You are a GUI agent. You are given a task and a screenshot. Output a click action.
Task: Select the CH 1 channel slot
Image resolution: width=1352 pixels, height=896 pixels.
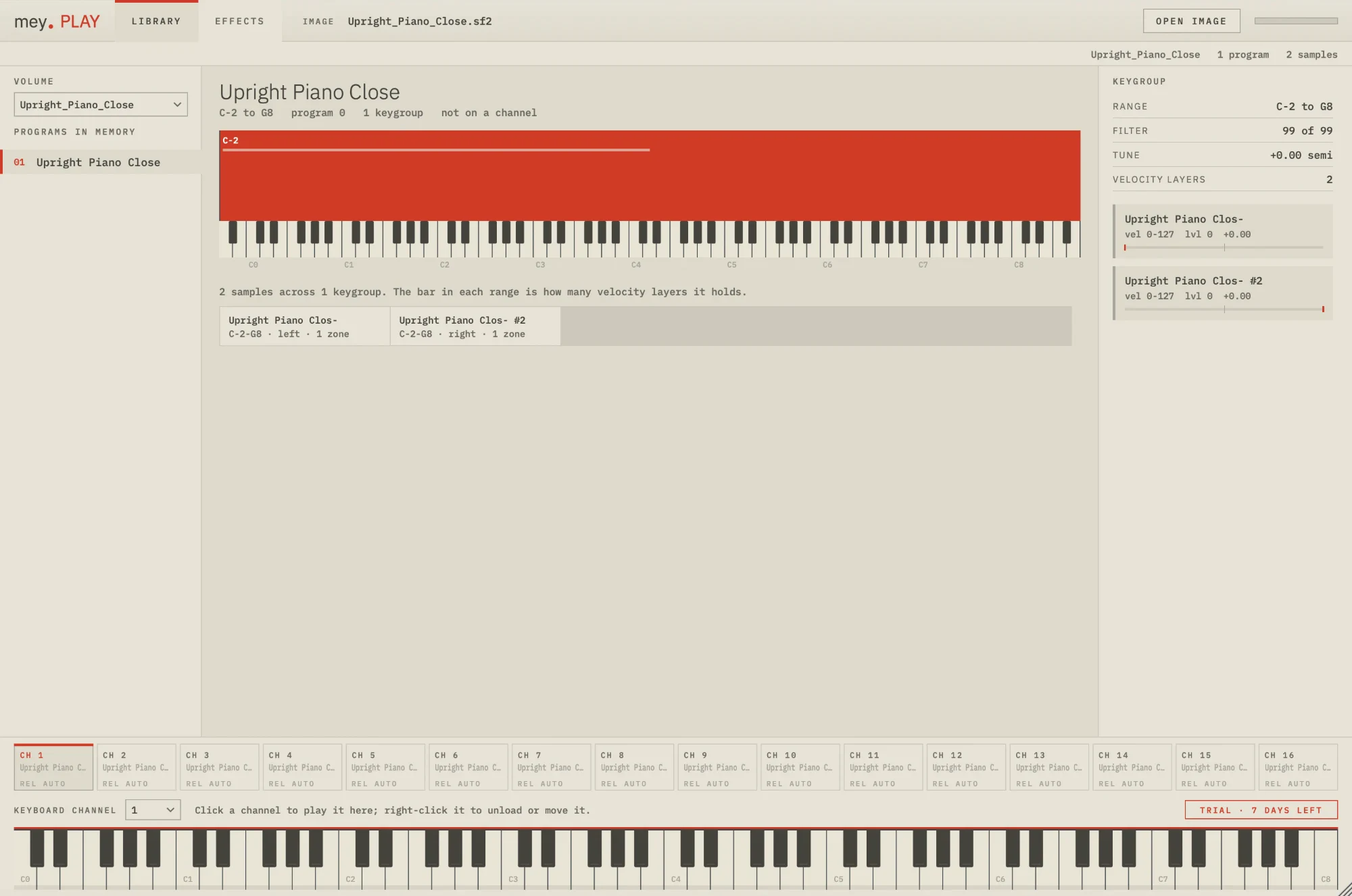[53, 768]
